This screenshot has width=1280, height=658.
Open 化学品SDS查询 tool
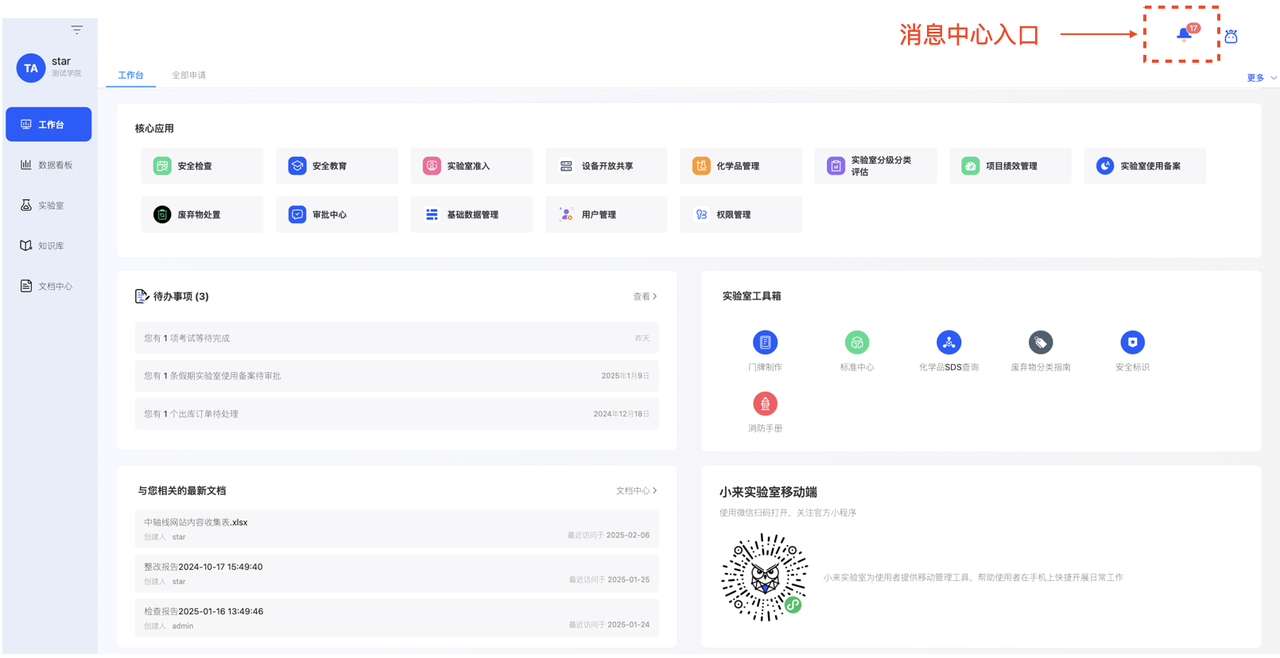(949, 351)
